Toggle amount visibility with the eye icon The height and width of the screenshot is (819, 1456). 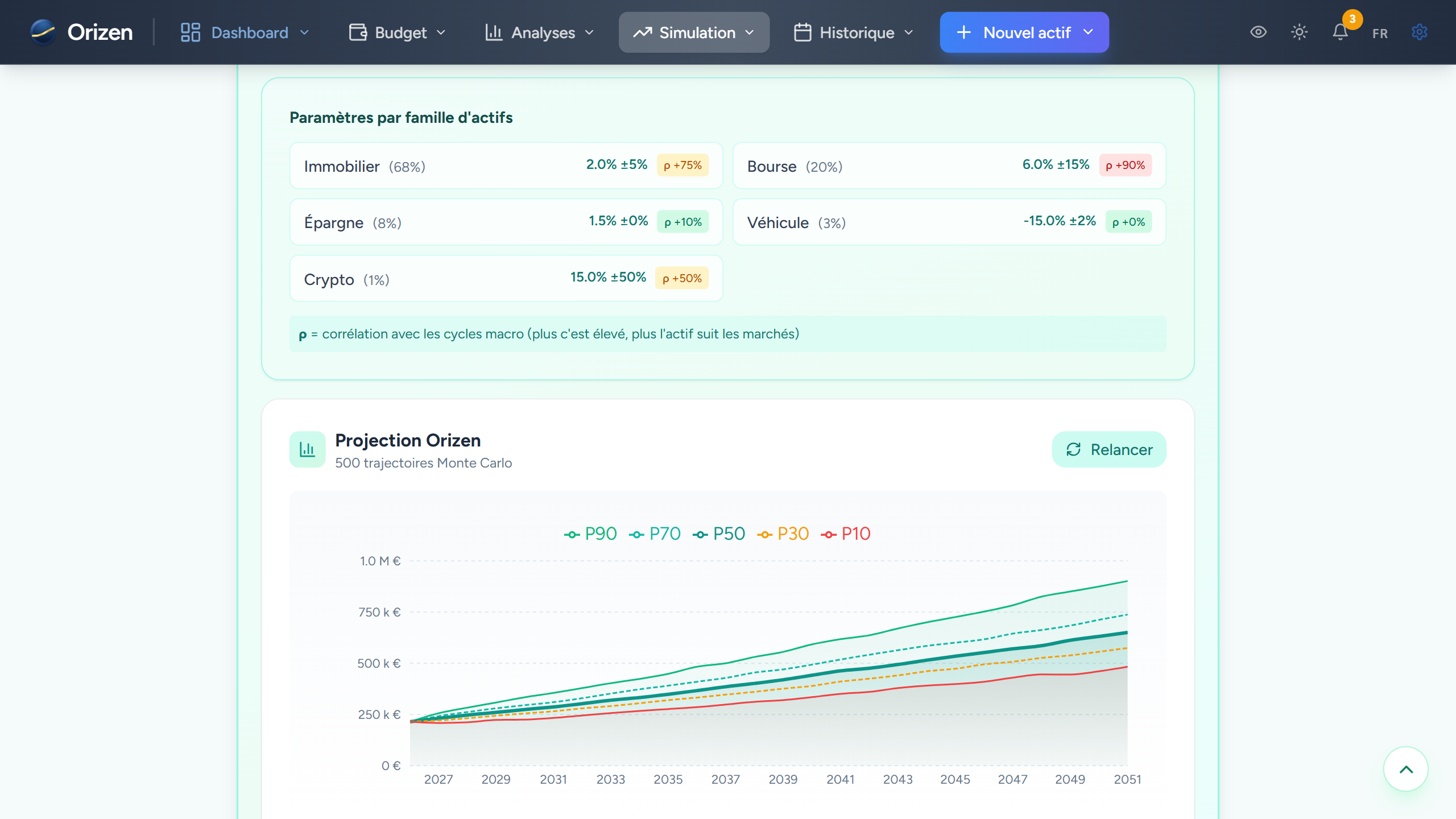pyautogui.click(x=1258, y=32)
